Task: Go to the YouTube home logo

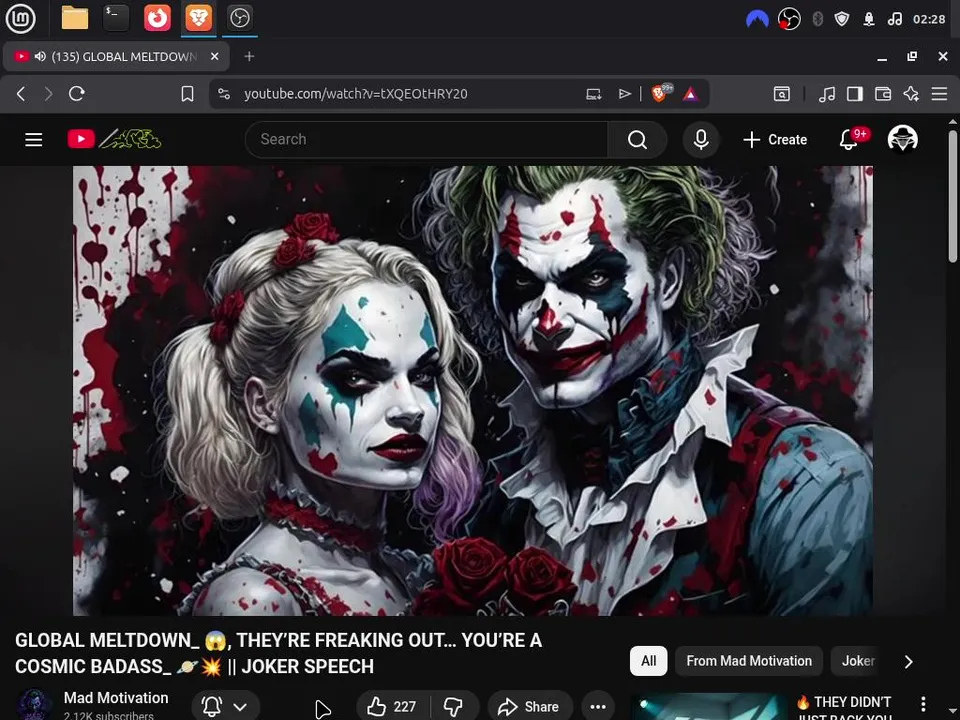Action: tap(114, 140)
